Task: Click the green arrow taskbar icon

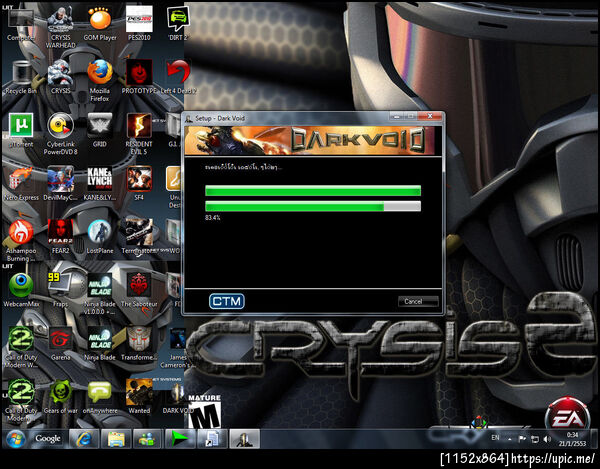Action: coord(180,438)
